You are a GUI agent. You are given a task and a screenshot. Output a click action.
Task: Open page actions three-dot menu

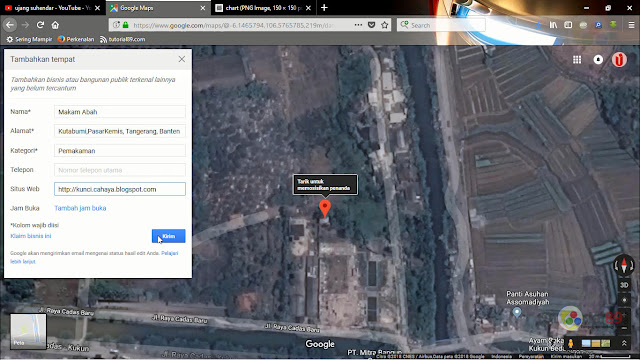coord(358,25)
